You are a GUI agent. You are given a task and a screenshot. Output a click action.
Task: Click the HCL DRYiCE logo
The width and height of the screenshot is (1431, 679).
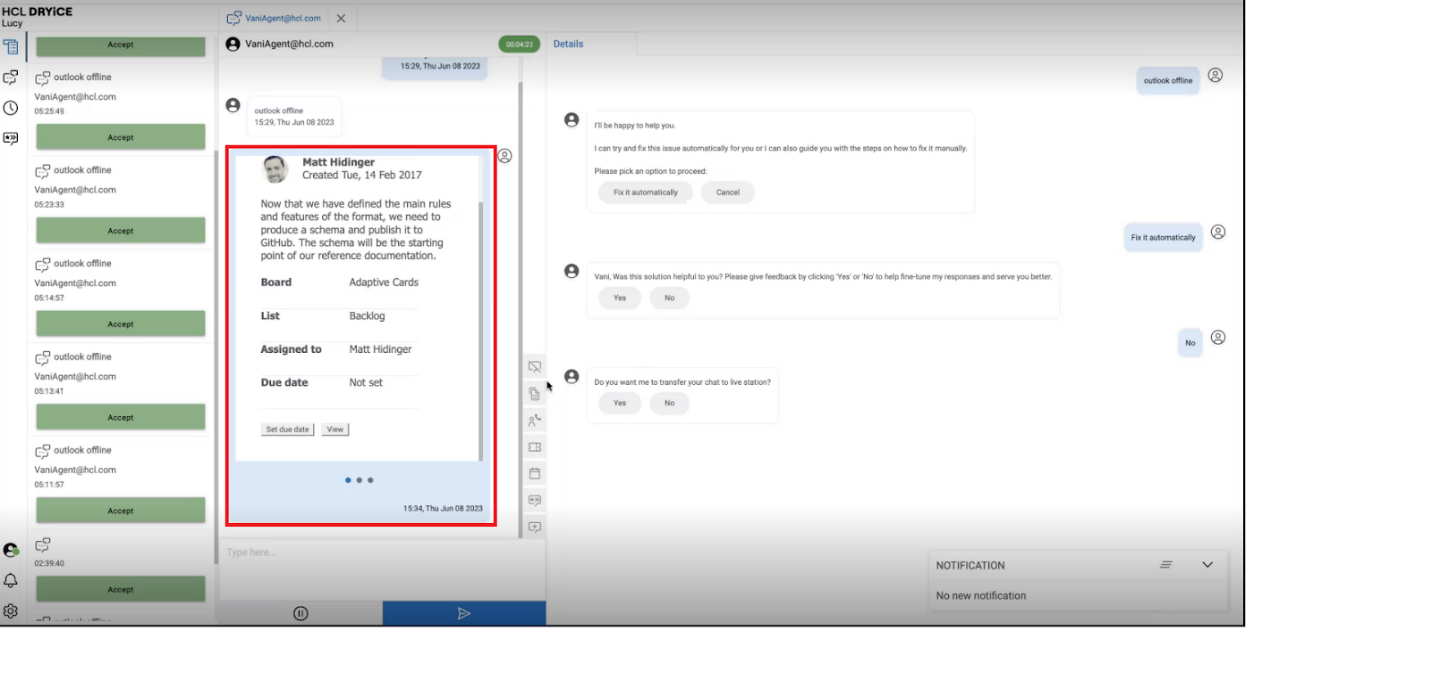coord(37,11)
